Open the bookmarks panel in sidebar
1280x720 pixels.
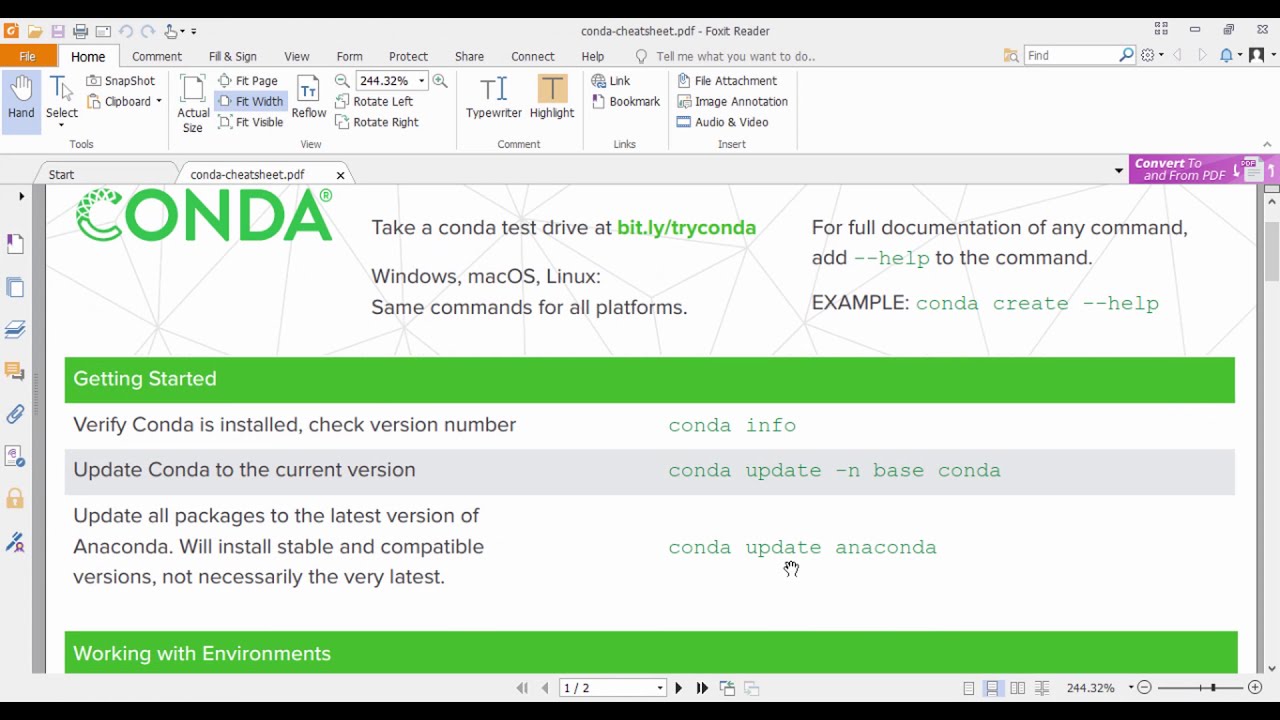click(15, 244)
